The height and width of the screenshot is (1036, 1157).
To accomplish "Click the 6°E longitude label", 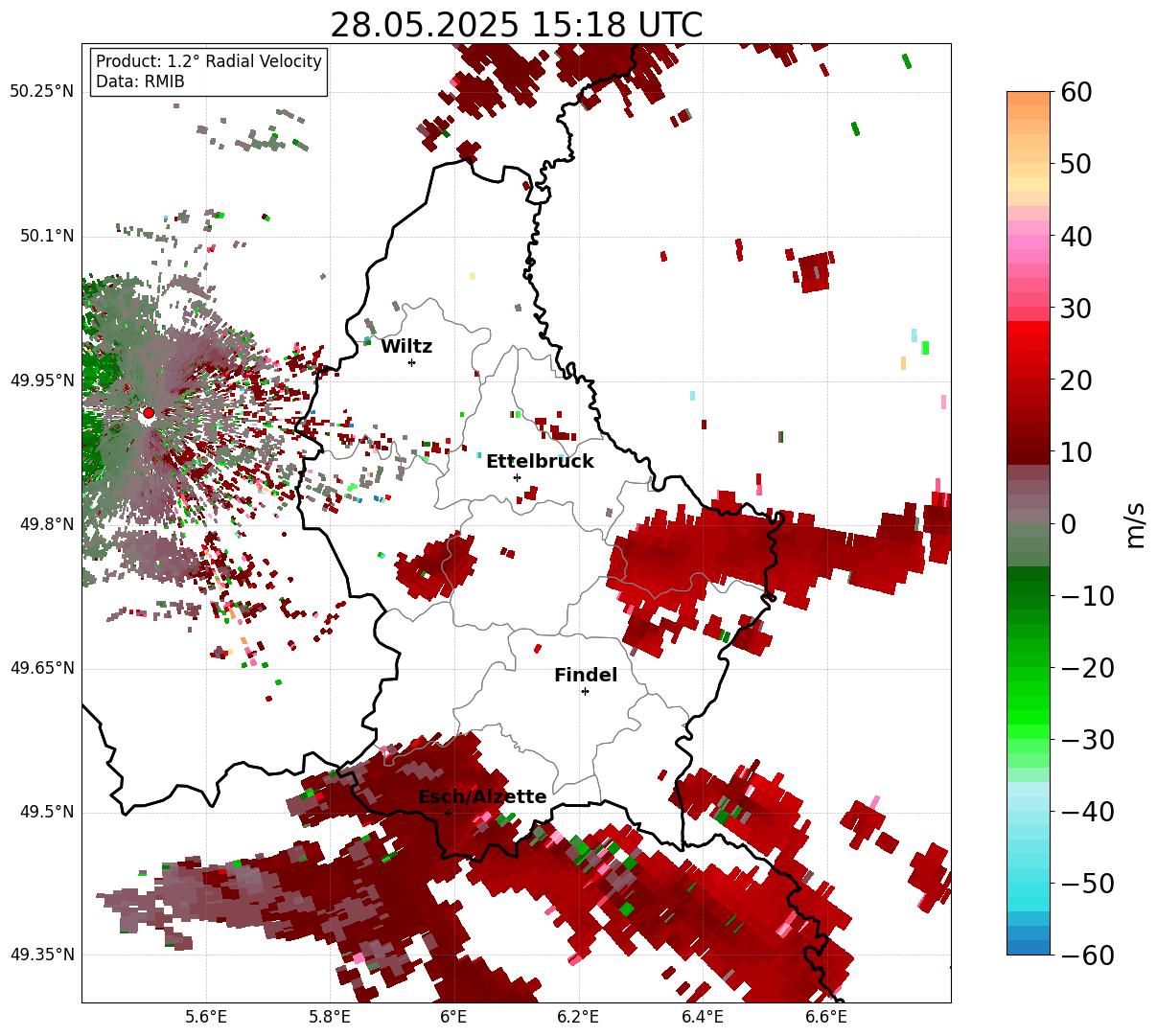I will [x=453, y=1017].
